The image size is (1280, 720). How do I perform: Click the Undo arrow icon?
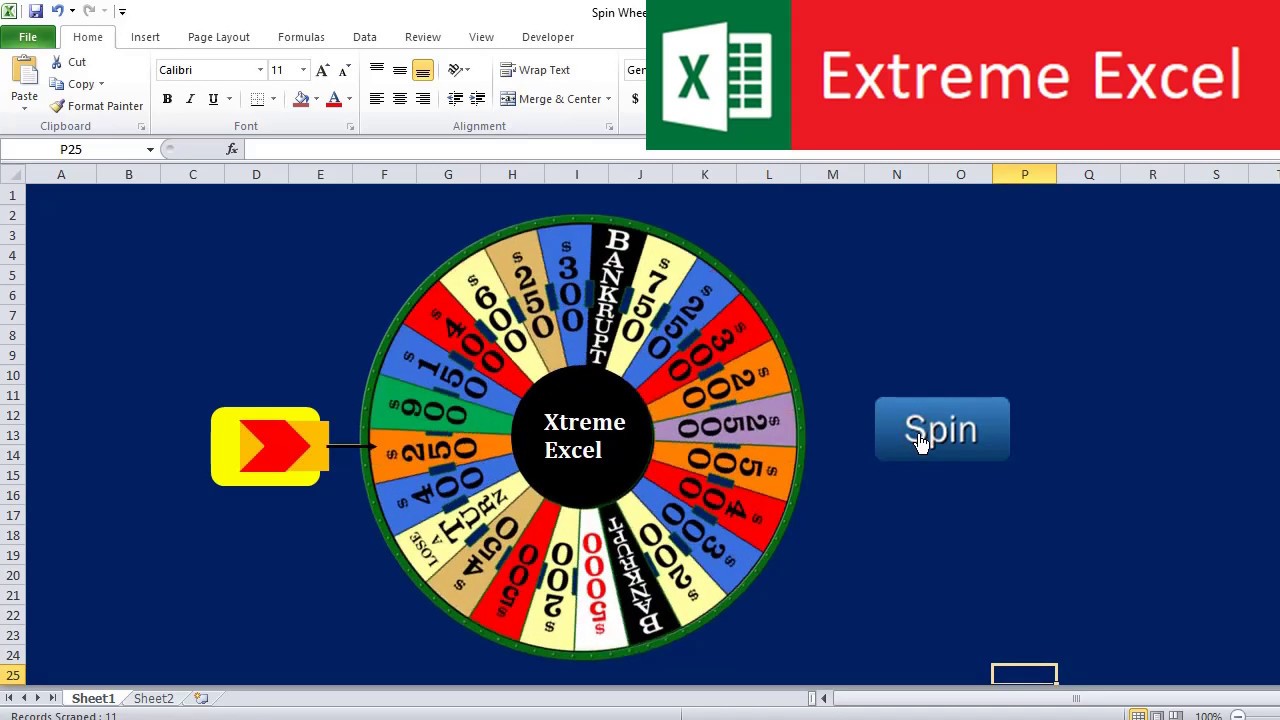(x=57, y=11)
